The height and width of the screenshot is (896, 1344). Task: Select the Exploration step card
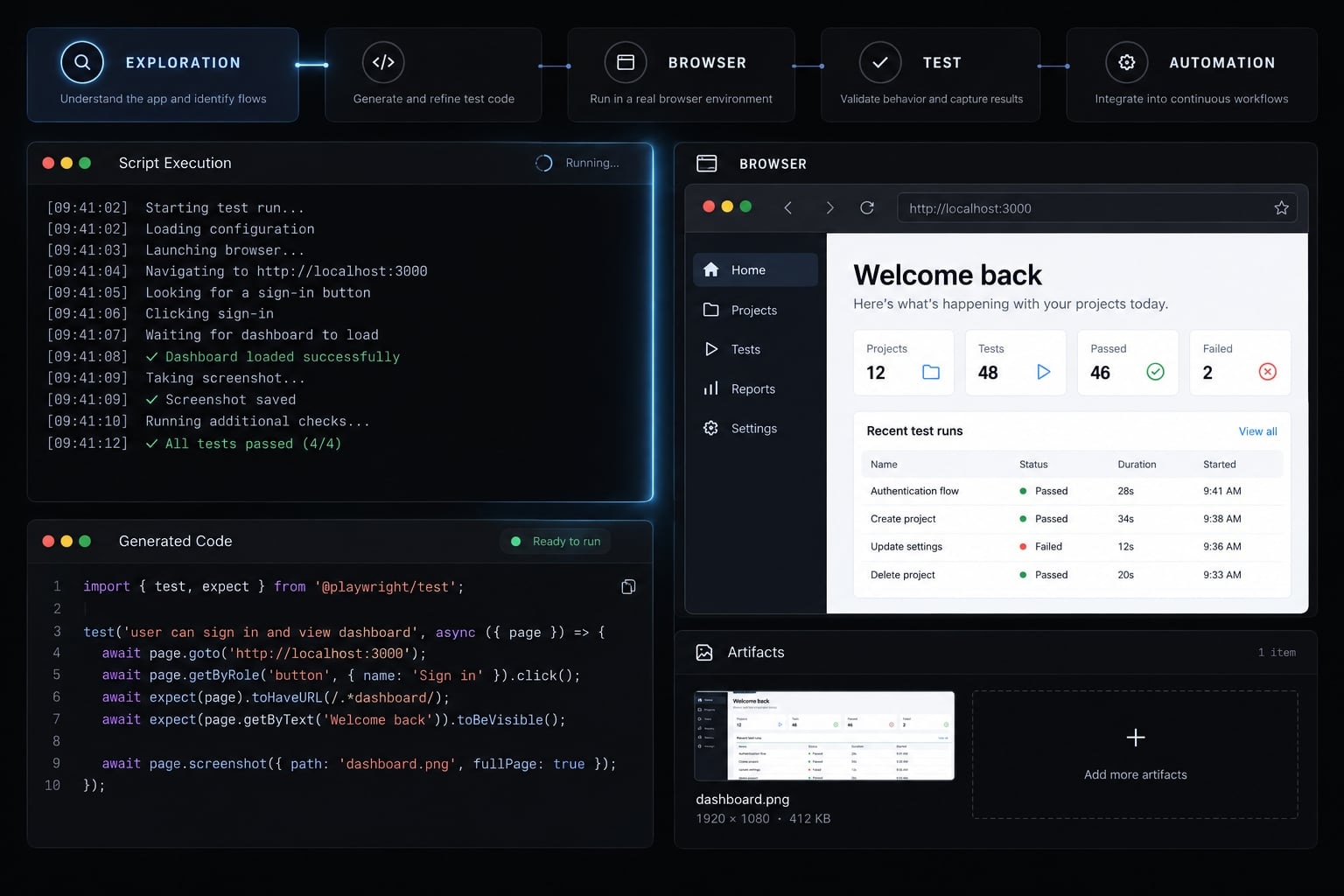163,74
